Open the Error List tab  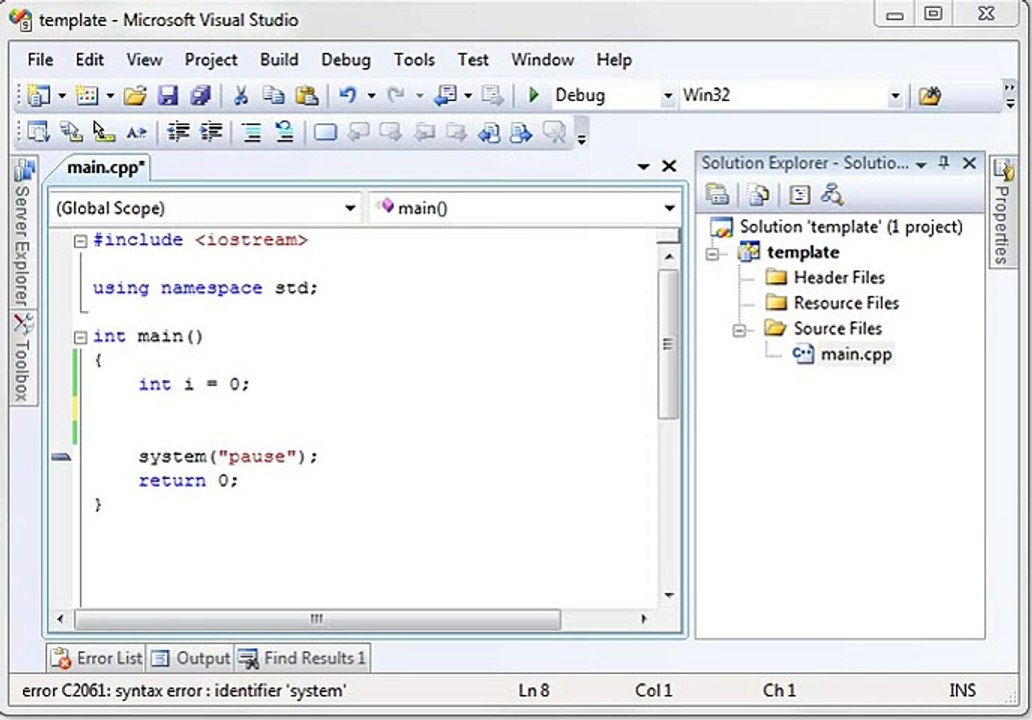pos(97,658)
